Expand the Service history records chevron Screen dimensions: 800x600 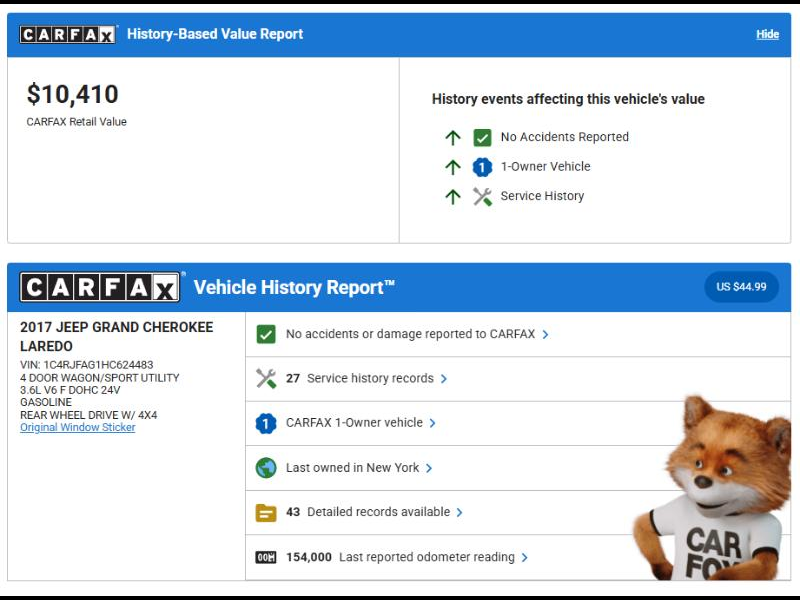[x=444, y=379]
